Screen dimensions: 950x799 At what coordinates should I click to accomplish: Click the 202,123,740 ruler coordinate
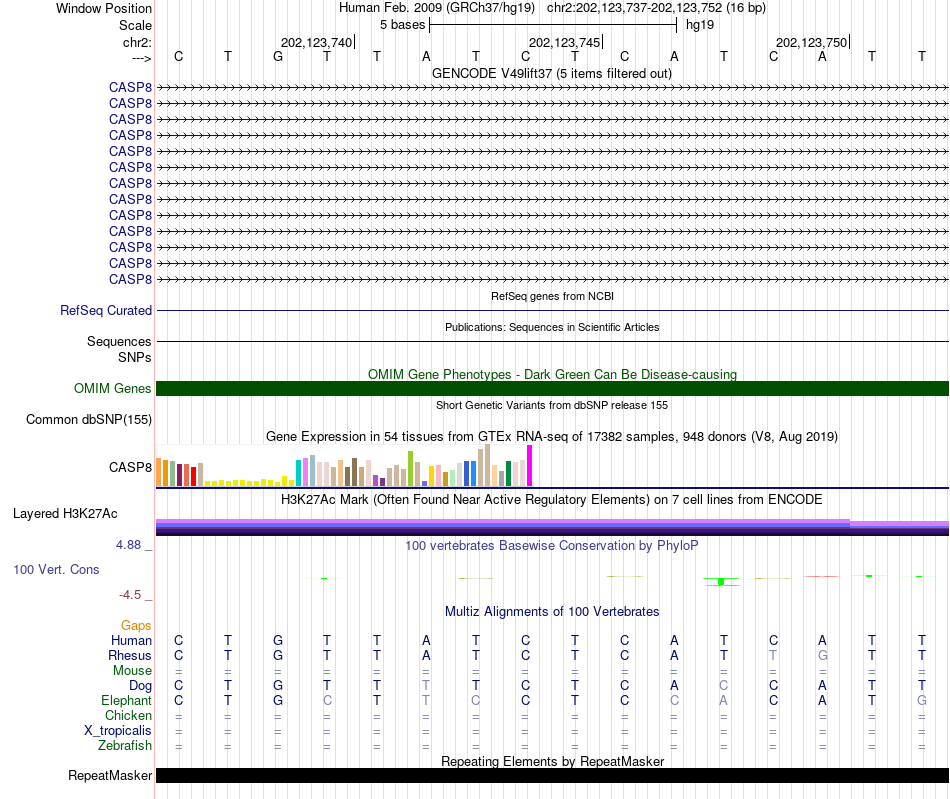(x=316, y=42)
